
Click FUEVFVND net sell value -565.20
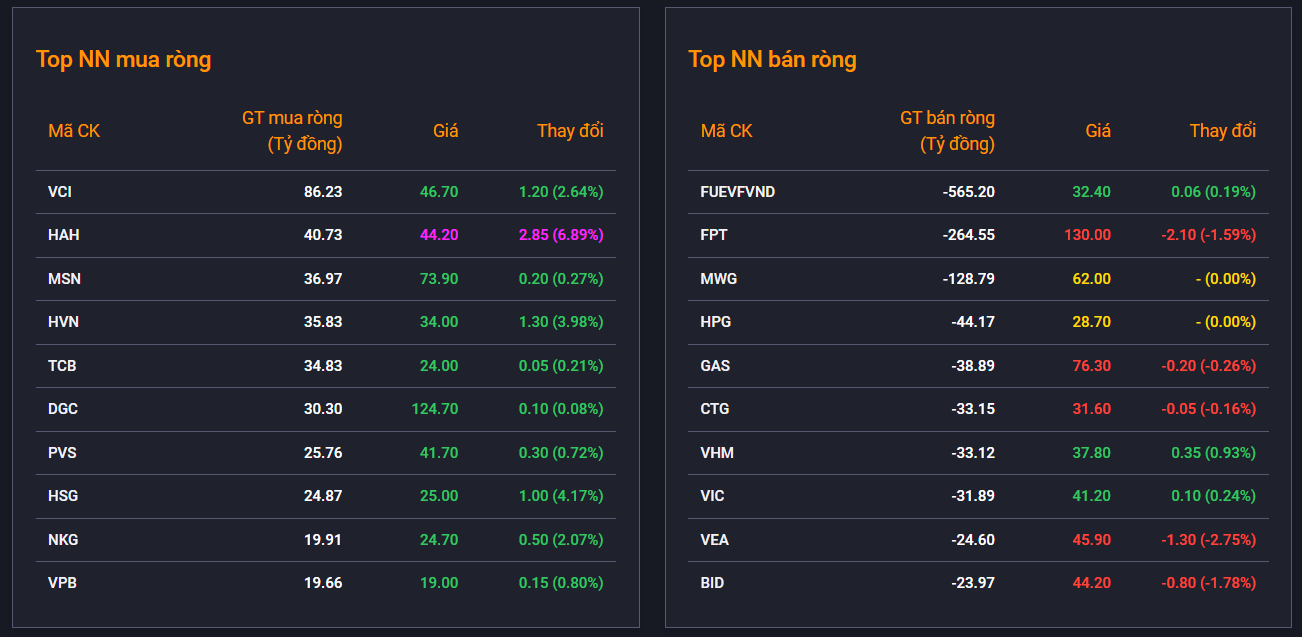[x=969, y=192]
